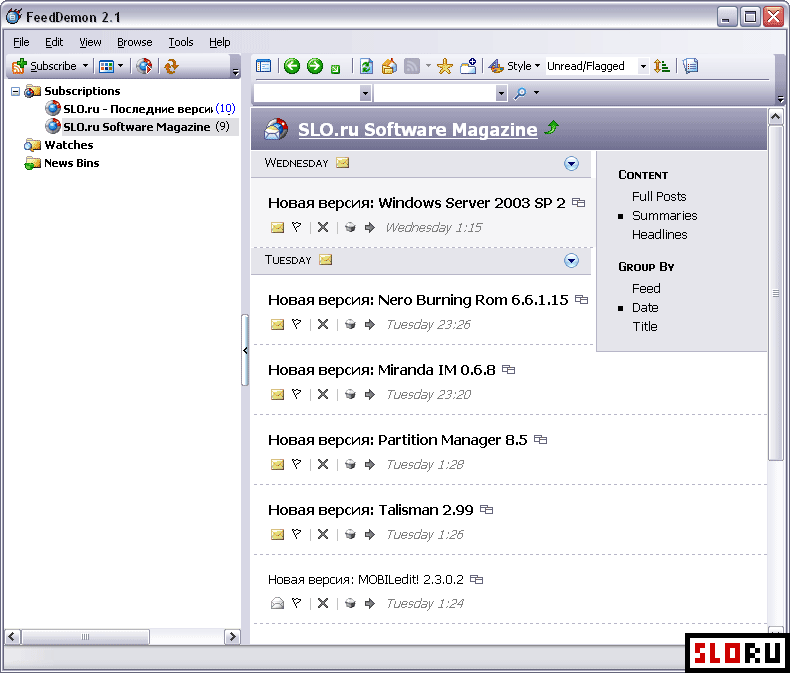Click the magnifier search icon
The height and width of the screenshot is (673, 790).
pyautogui.click(x=520, y=93)
